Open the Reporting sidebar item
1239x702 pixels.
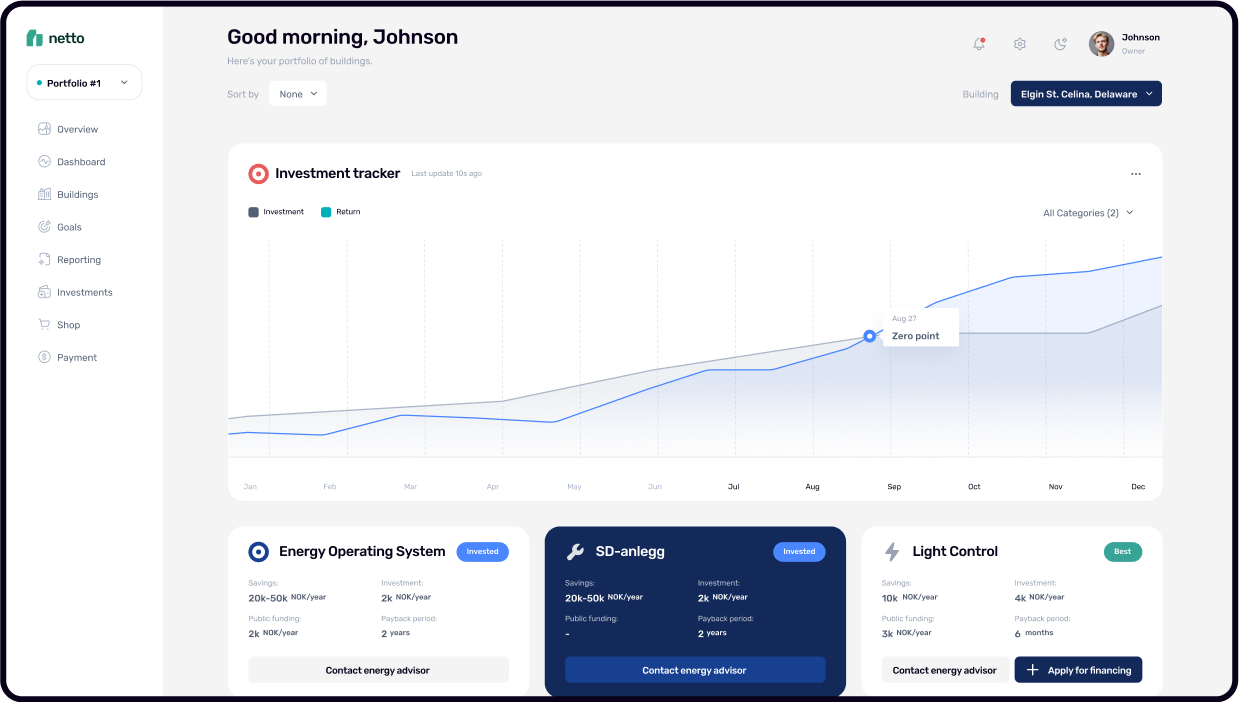tap(78, 260)
